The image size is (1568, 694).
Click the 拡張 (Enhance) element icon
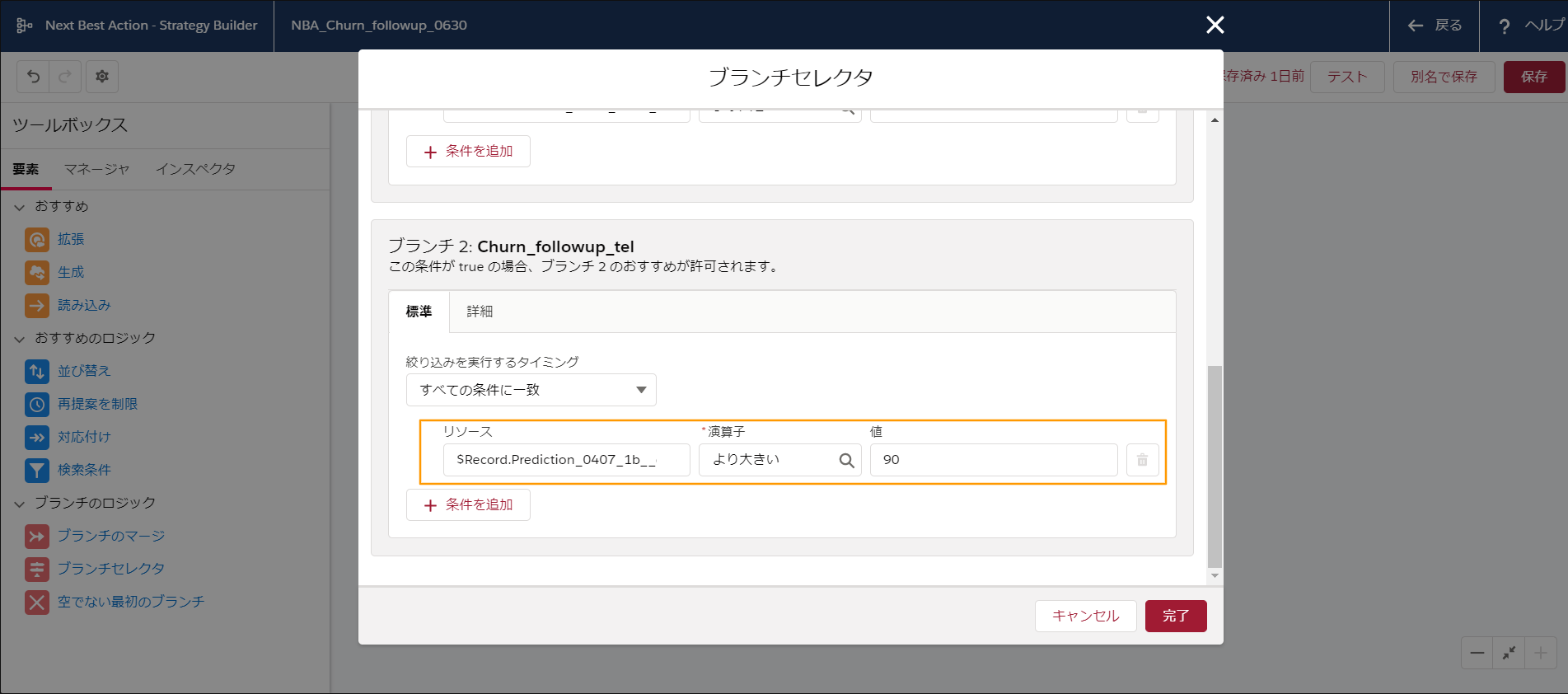(37, 240)
